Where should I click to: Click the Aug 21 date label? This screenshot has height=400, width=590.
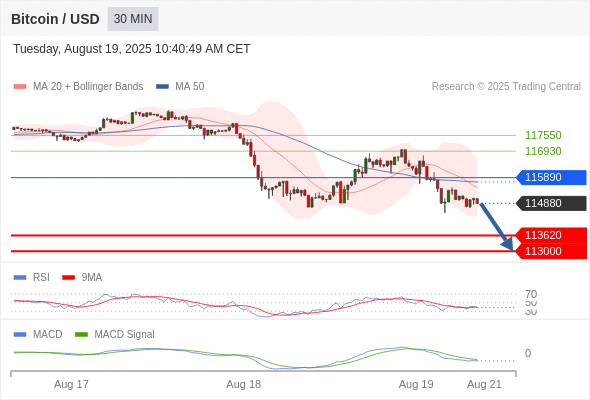pos(484,384)
